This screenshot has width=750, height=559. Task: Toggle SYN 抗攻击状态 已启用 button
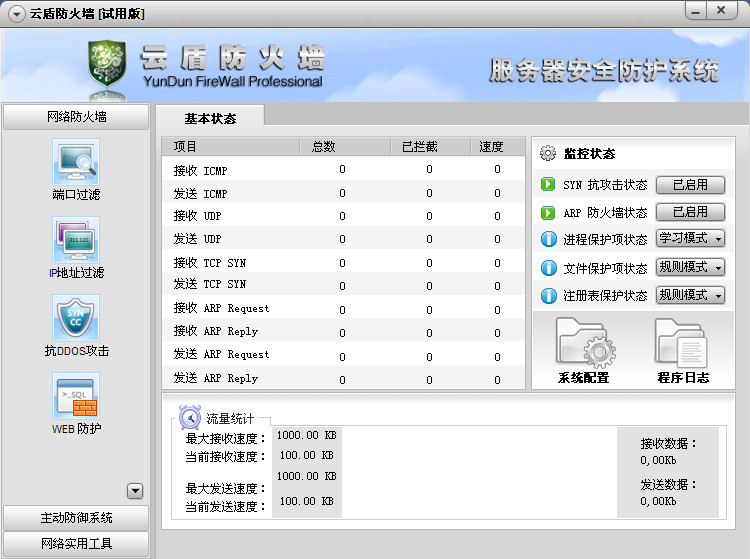click(x=690, y=185)
